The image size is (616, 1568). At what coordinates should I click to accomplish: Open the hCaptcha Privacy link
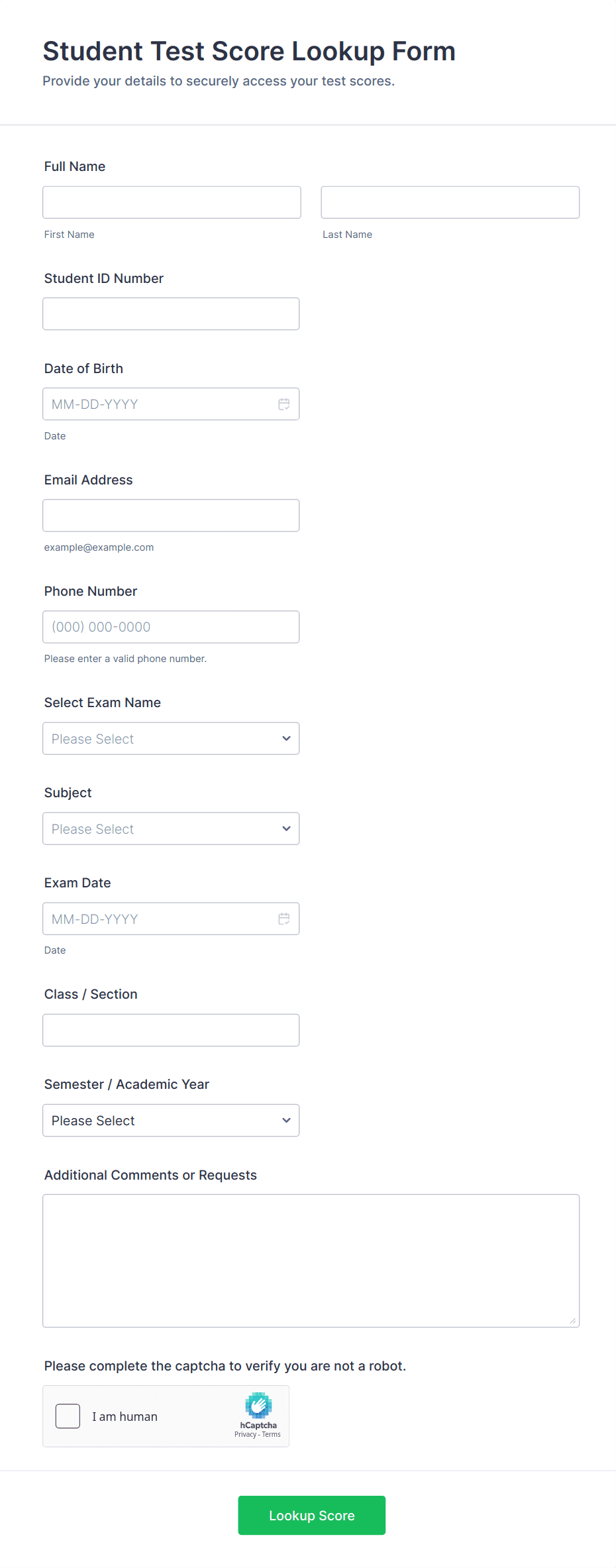point(245,1434)
